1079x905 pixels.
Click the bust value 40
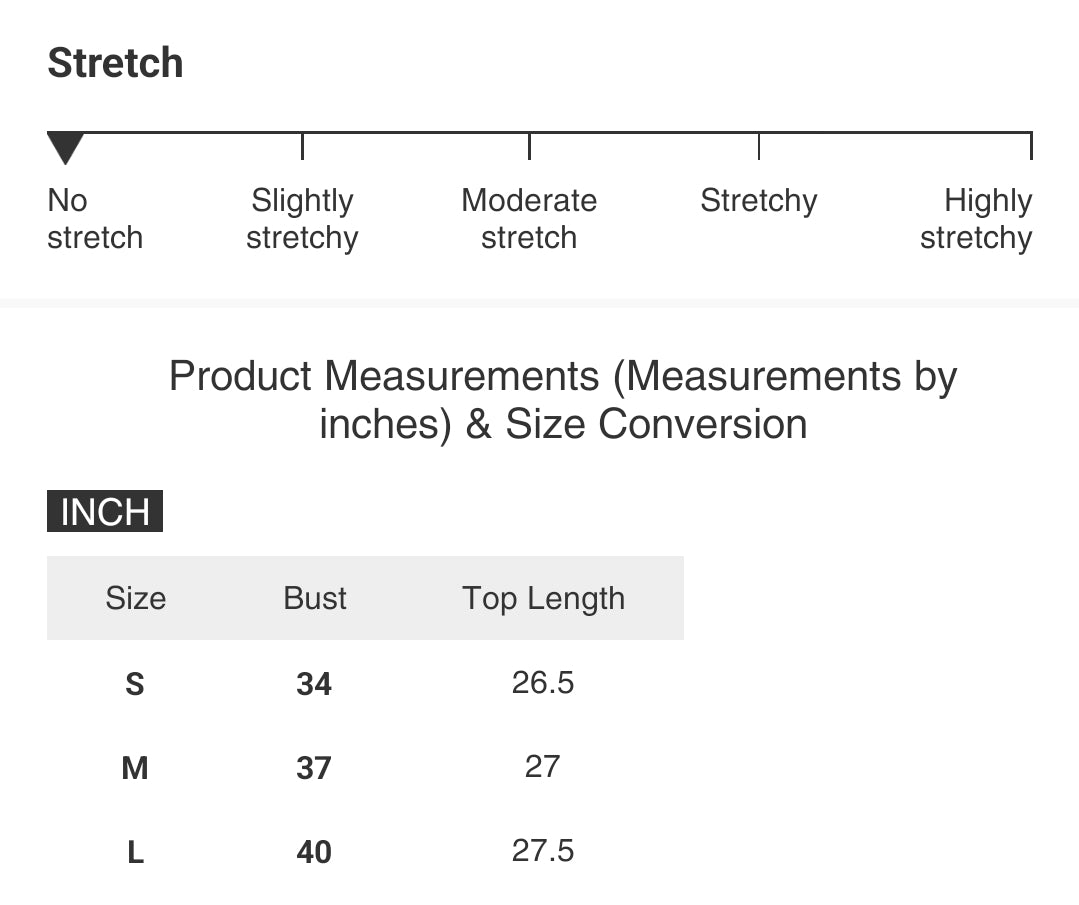click(x=314, y=852)
